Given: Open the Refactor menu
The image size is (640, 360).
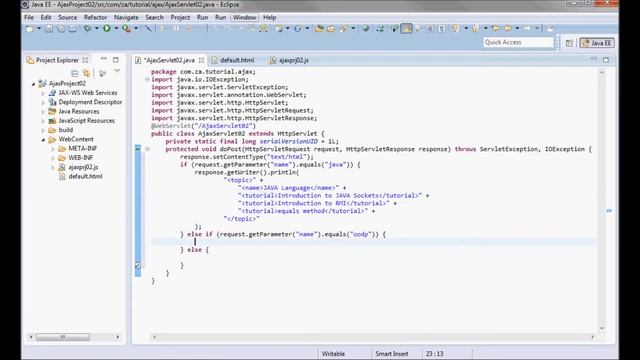Looking at the screenshot, I should coord(95,17).
